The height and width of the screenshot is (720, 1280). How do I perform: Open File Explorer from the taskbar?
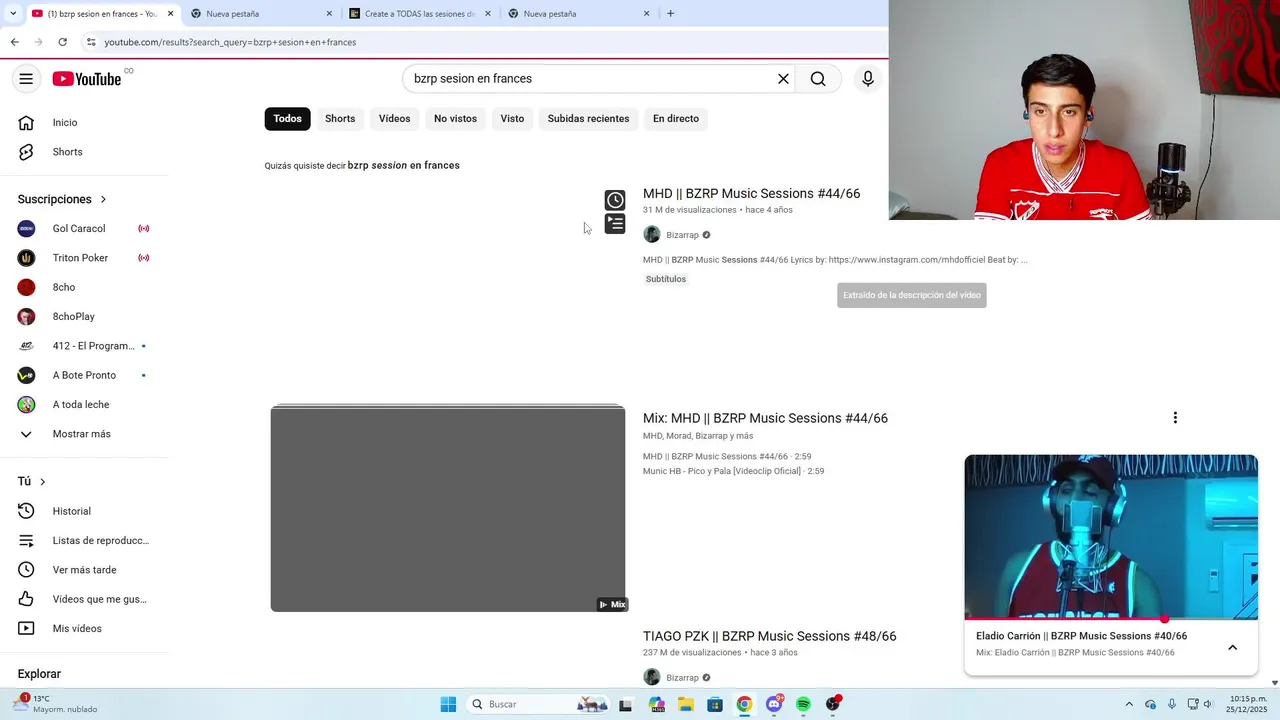pos(685,704)
